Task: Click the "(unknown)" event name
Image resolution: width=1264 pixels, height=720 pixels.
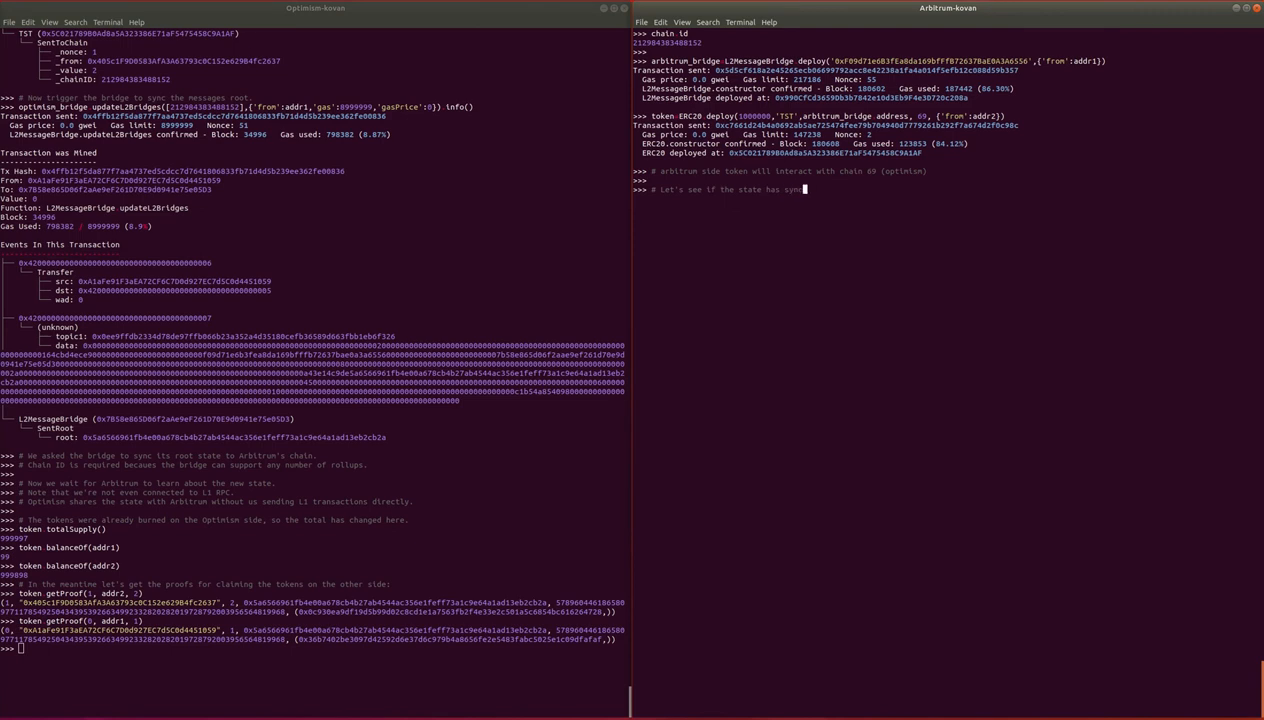Action: pyautogui.click(x=57, y=327)
